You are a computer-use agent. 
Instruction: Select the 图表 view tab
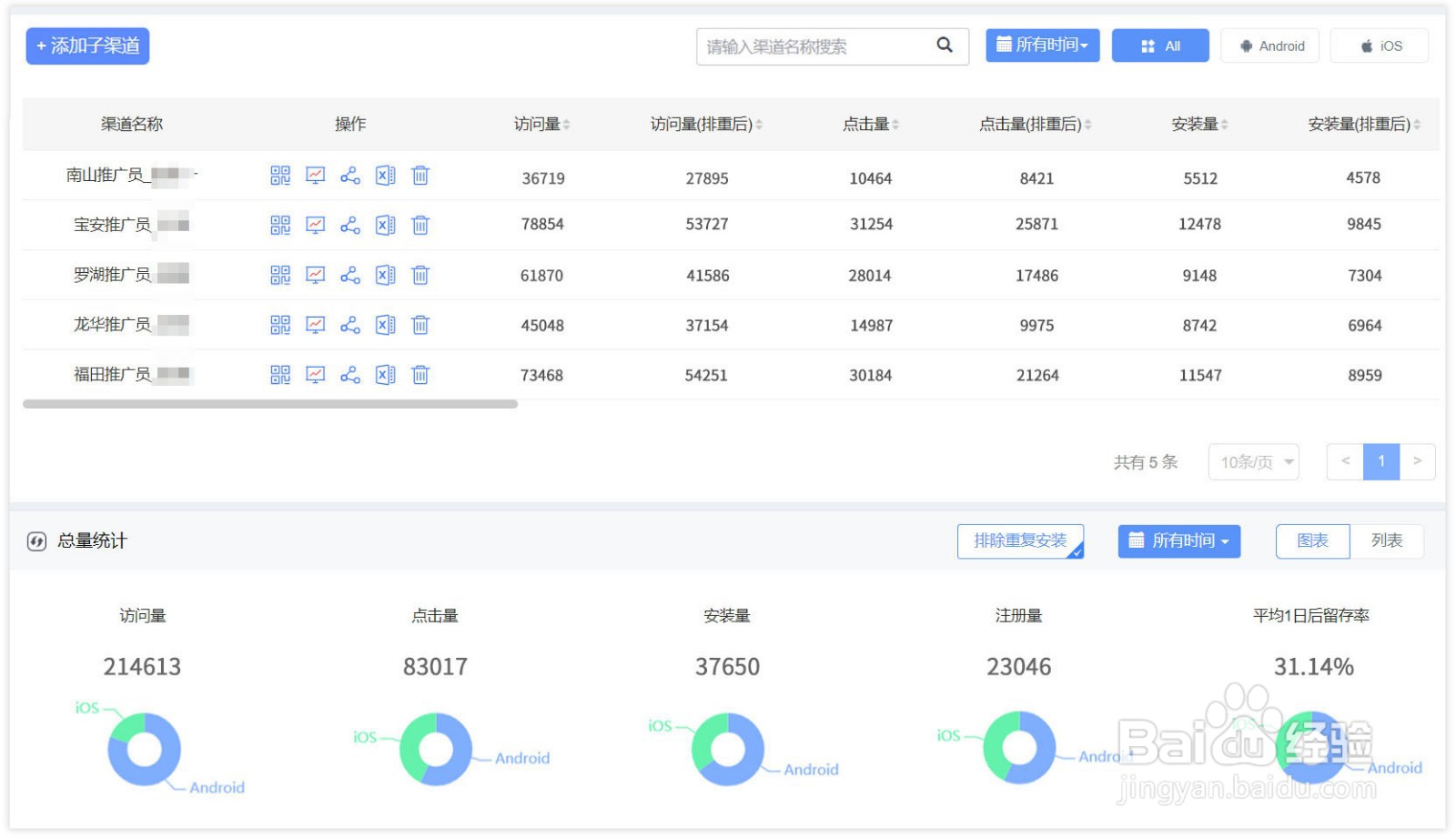[x=1313, y=541]
